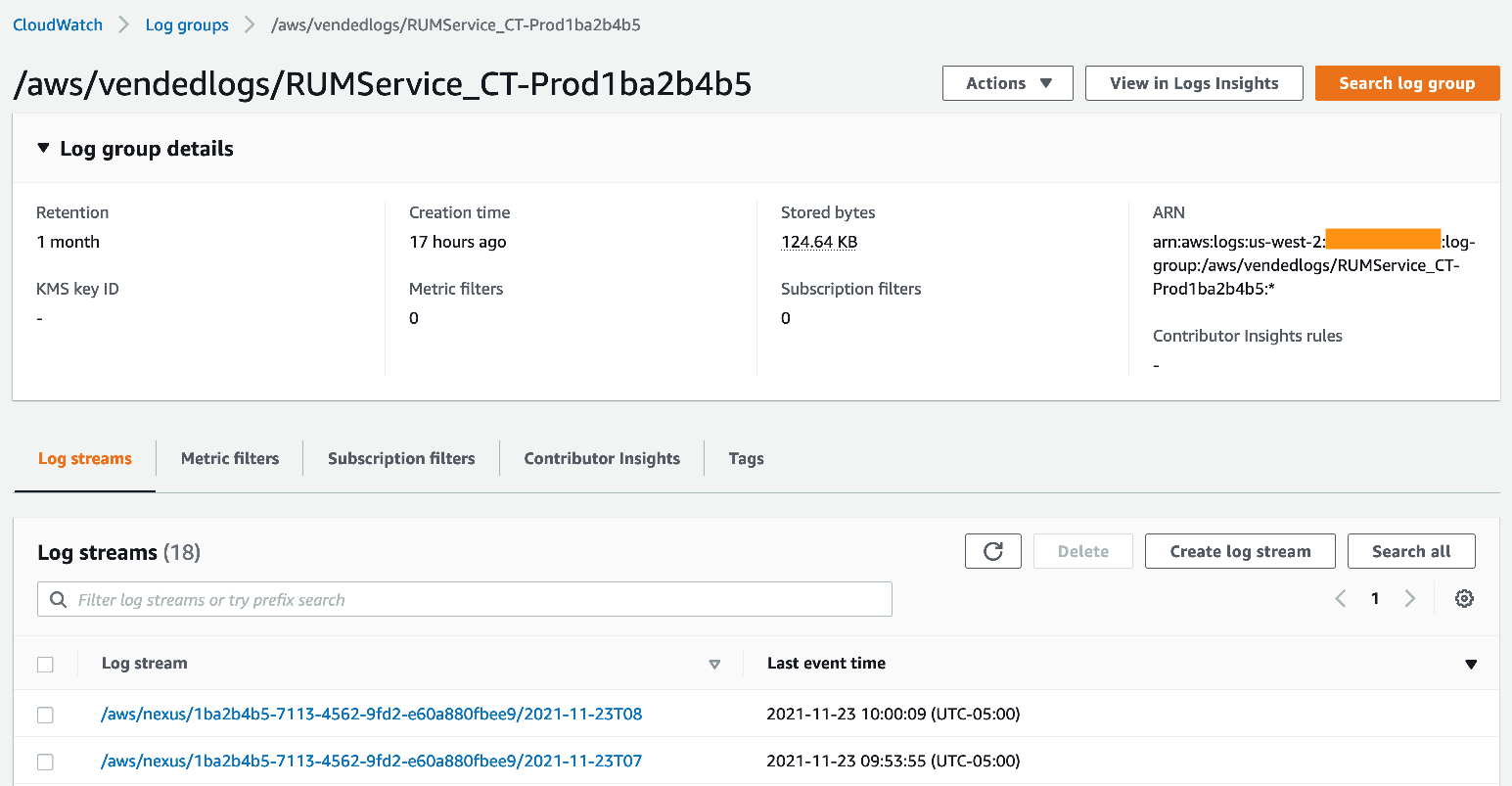Open the 124.64 KB stored bytes link
The image size is (1512, 786).
pos(819,241)
